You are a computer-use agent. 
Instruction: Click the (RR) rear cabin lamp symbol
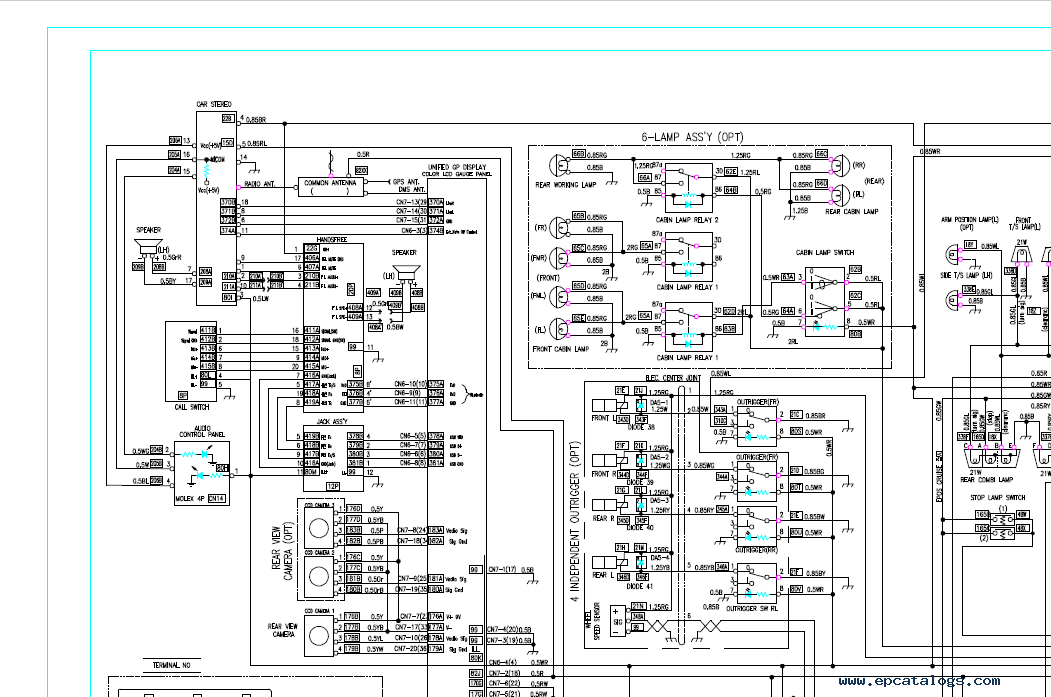tap(840, 166)
